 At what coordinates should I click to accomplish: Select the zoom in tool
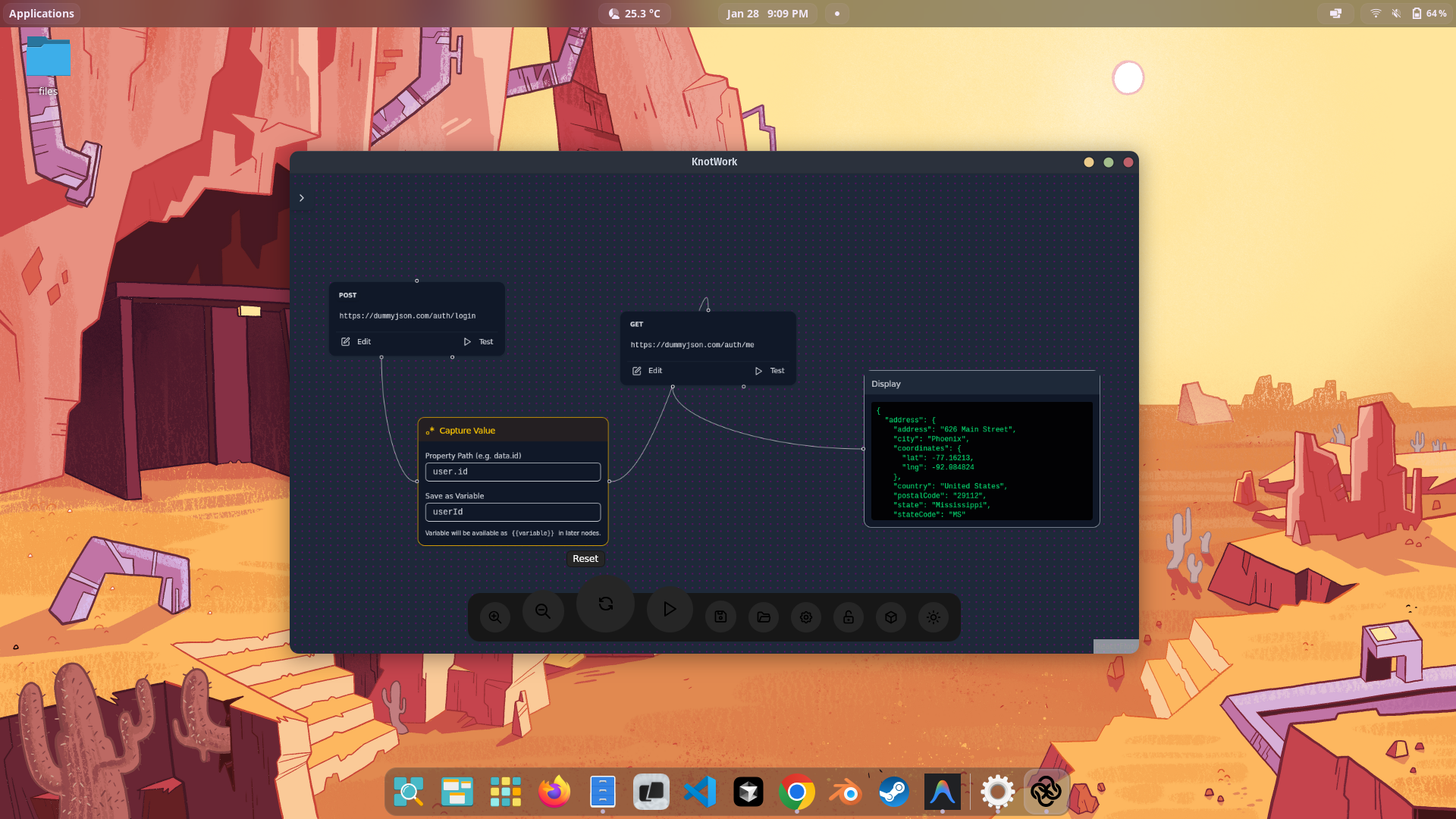coord(494,617)
